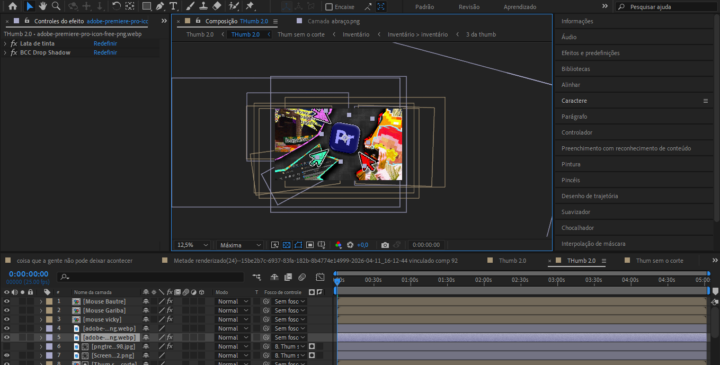Click the Home icon
Screen dimensions: 720x365
click(x=12, y=6)
